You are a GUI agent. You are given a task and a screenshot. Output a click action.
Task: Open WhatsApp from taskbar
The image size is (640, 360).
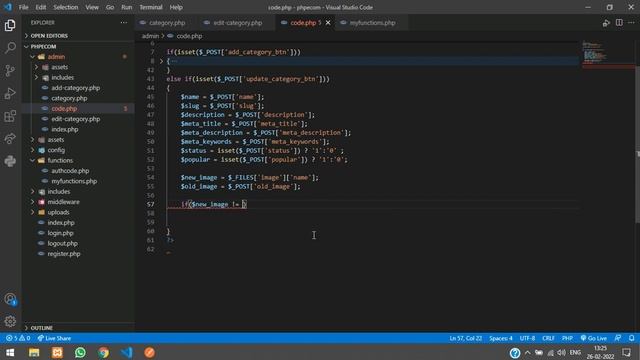(80, 352)
